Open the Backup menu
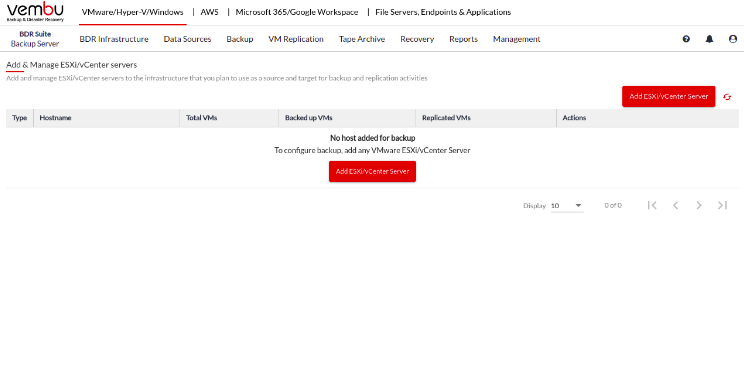The height and width of the screenshot is (389, 744). coord(240,39)
